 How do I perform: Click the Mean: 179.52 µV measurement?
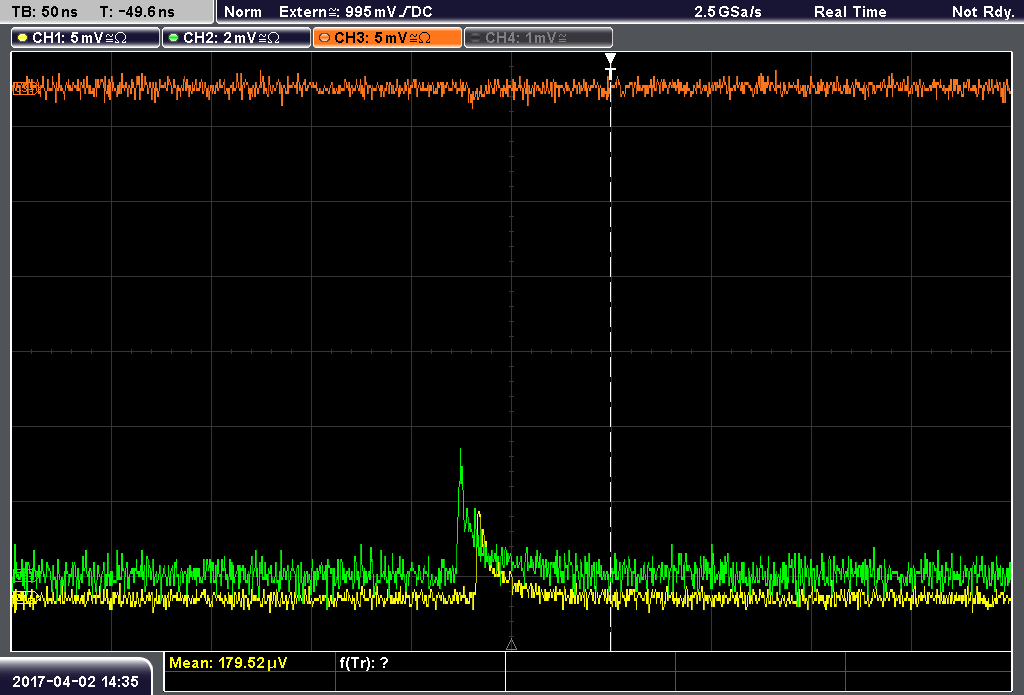[x=228, y=663]
